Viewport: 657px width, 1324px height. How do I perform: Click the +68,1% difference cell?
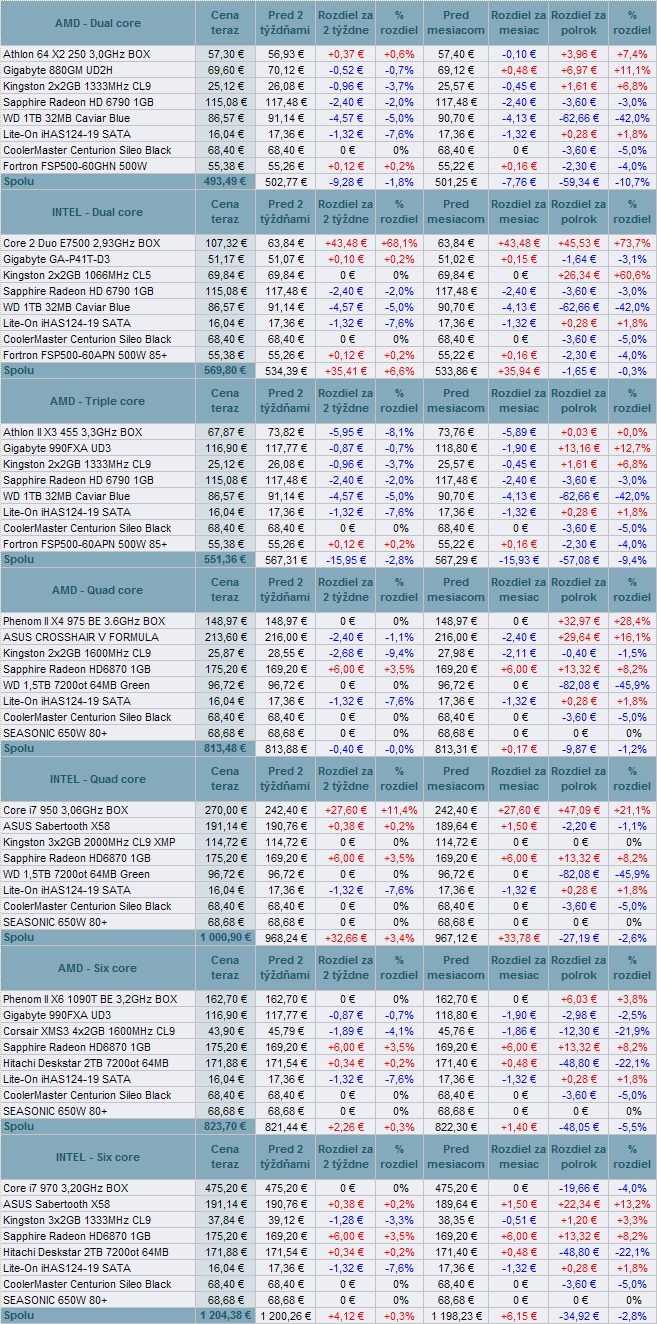[399, 243]
